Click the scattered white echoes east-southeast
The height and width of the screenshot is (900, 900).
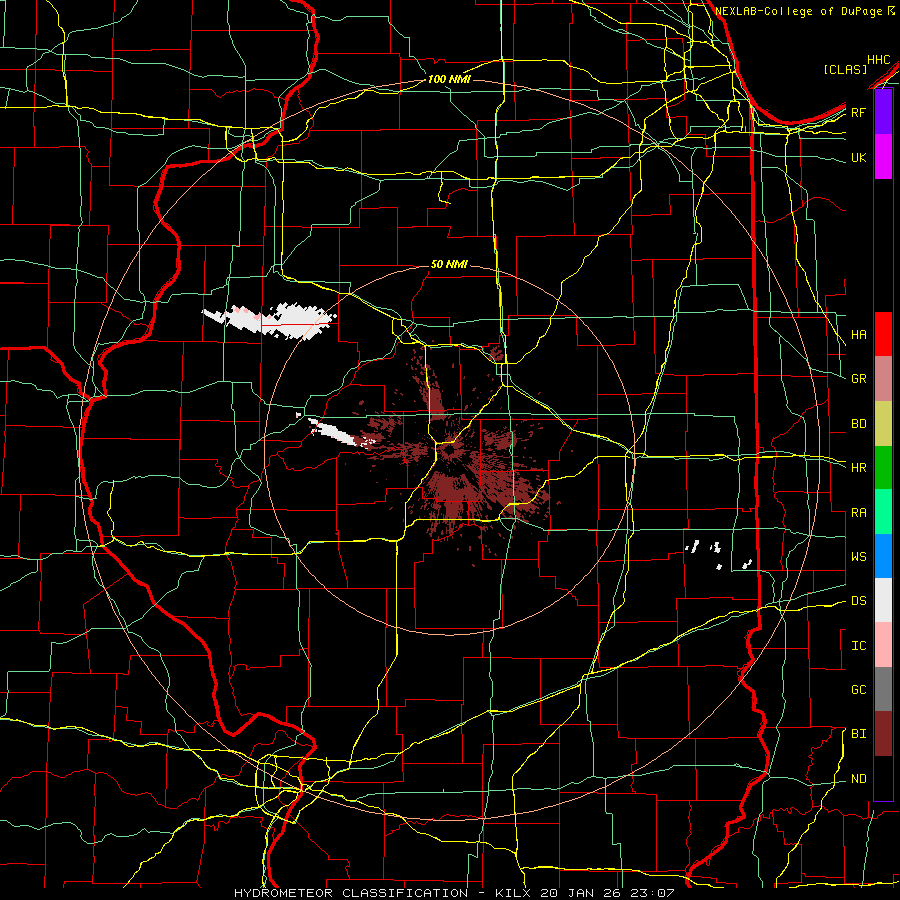(x=719, y=554)
